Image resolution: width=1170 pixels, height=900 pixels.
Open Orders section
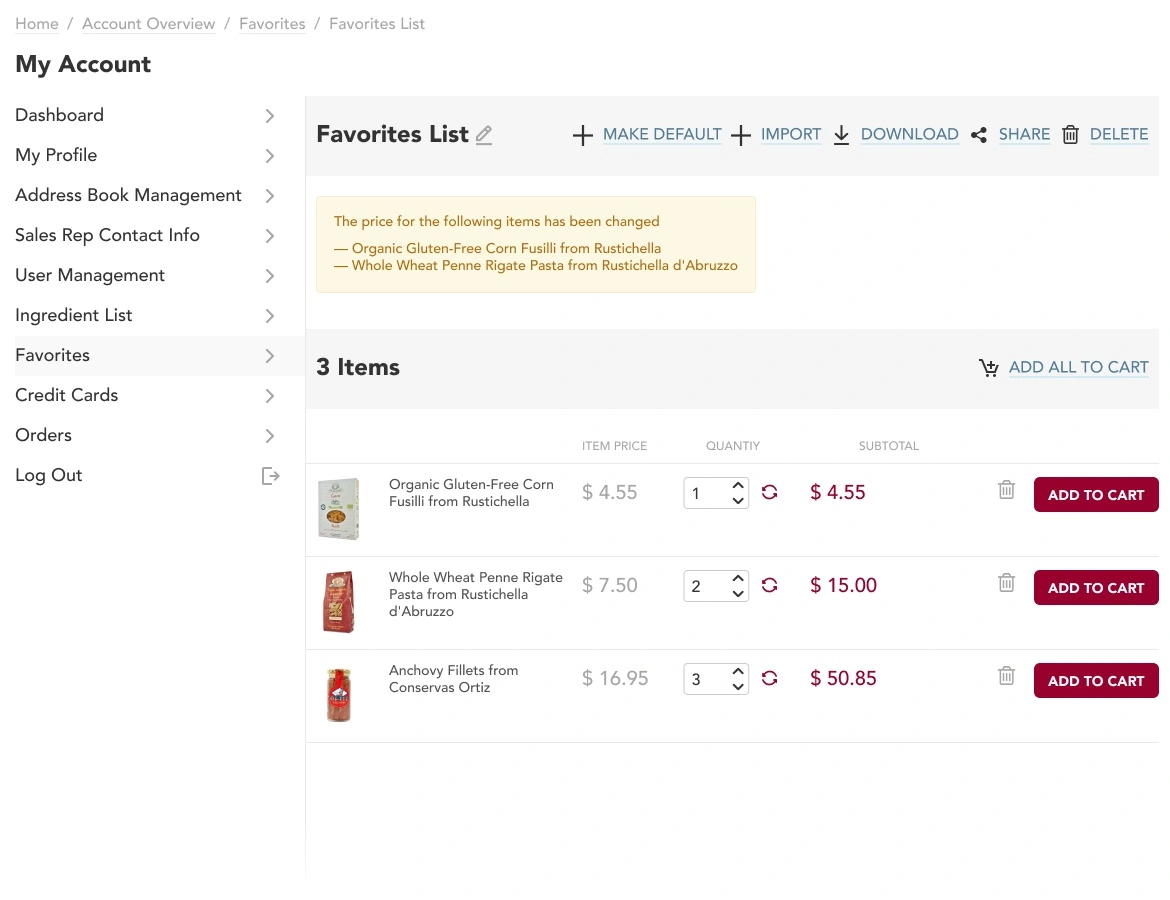(x=43, y=435)
